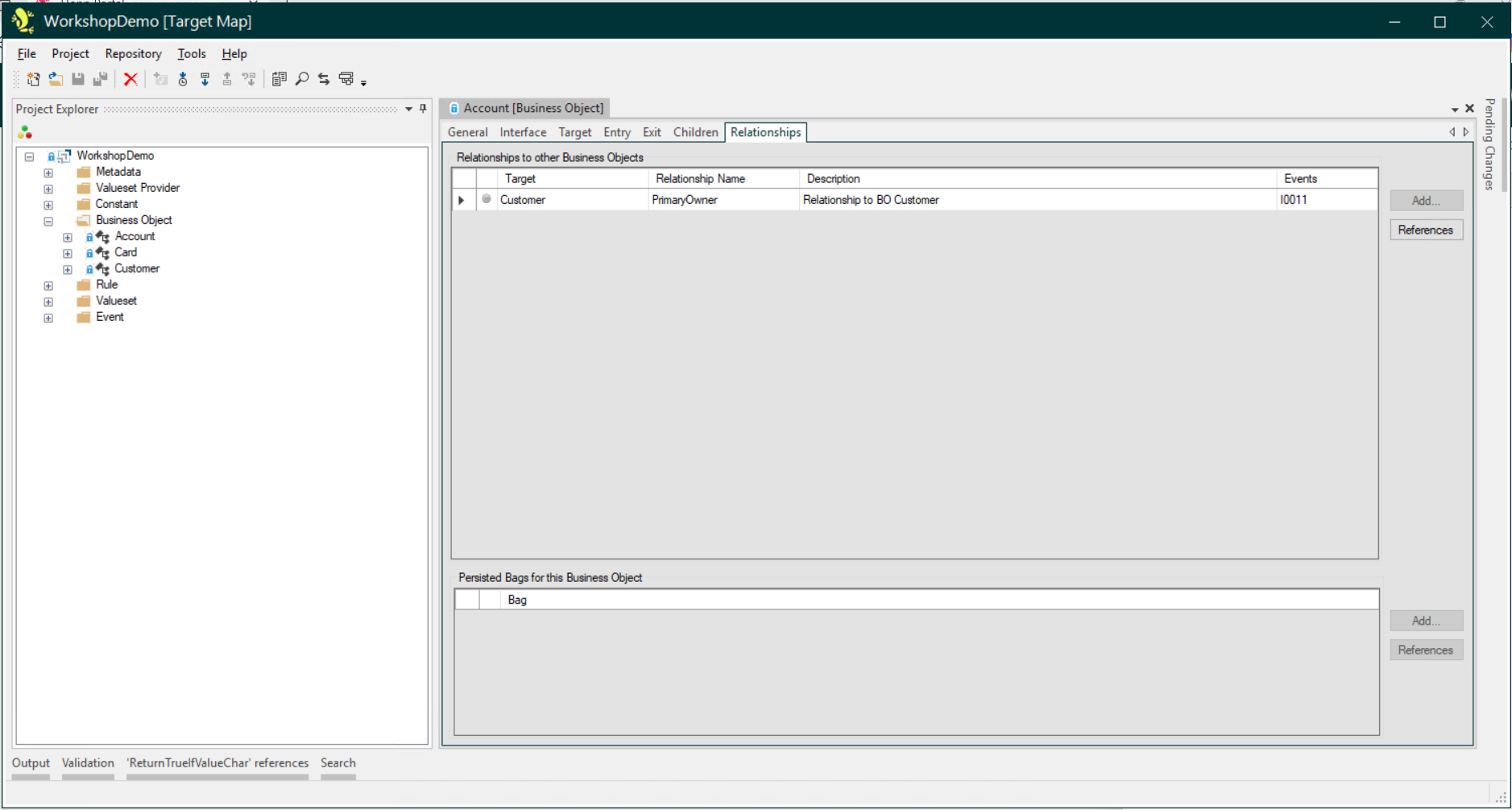The width and height of the screenshot is (1512, 810).
Task: Click the red X delete icon
Action: coord(130,79)
